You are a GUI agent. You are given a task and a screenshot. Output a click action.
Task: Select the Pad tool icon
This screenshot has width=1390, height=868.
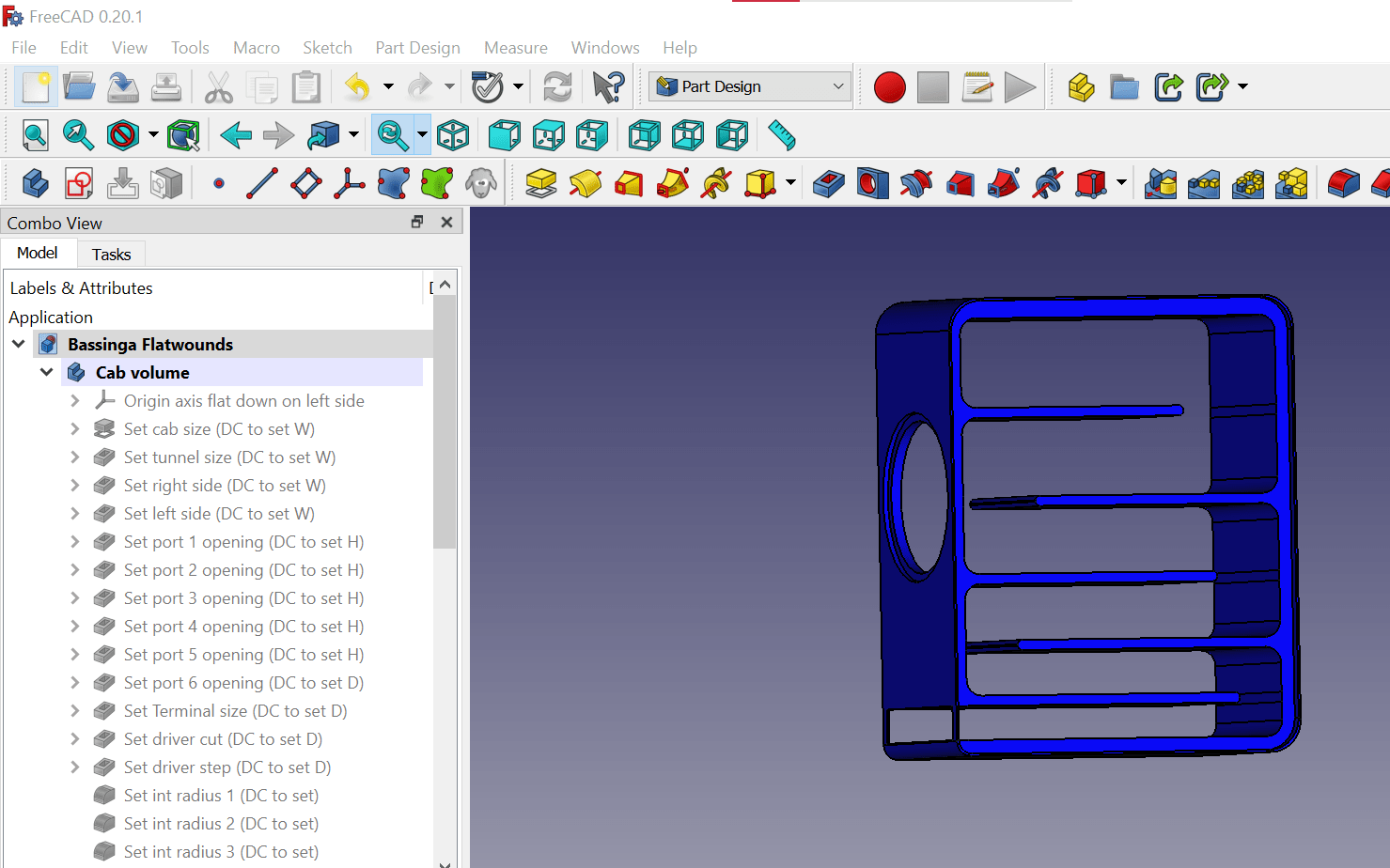point(540,183)
